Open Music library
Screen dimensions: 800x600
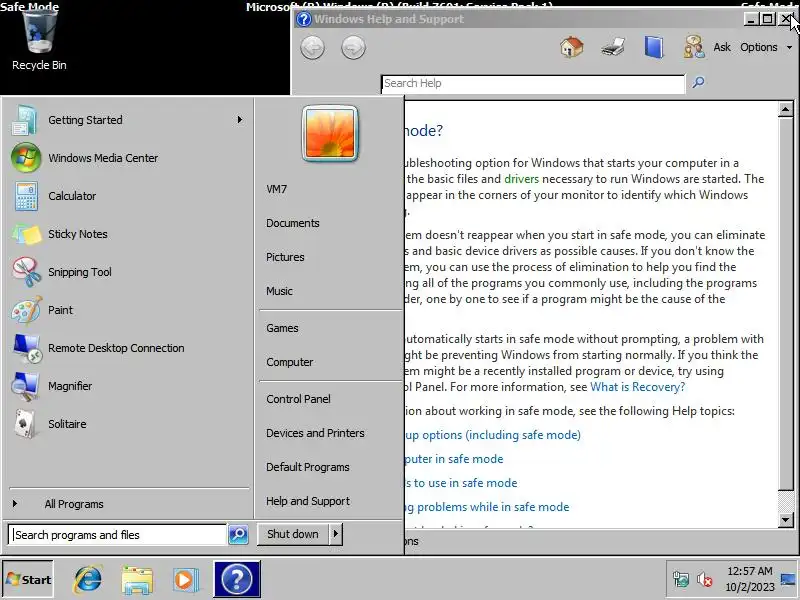280,291
